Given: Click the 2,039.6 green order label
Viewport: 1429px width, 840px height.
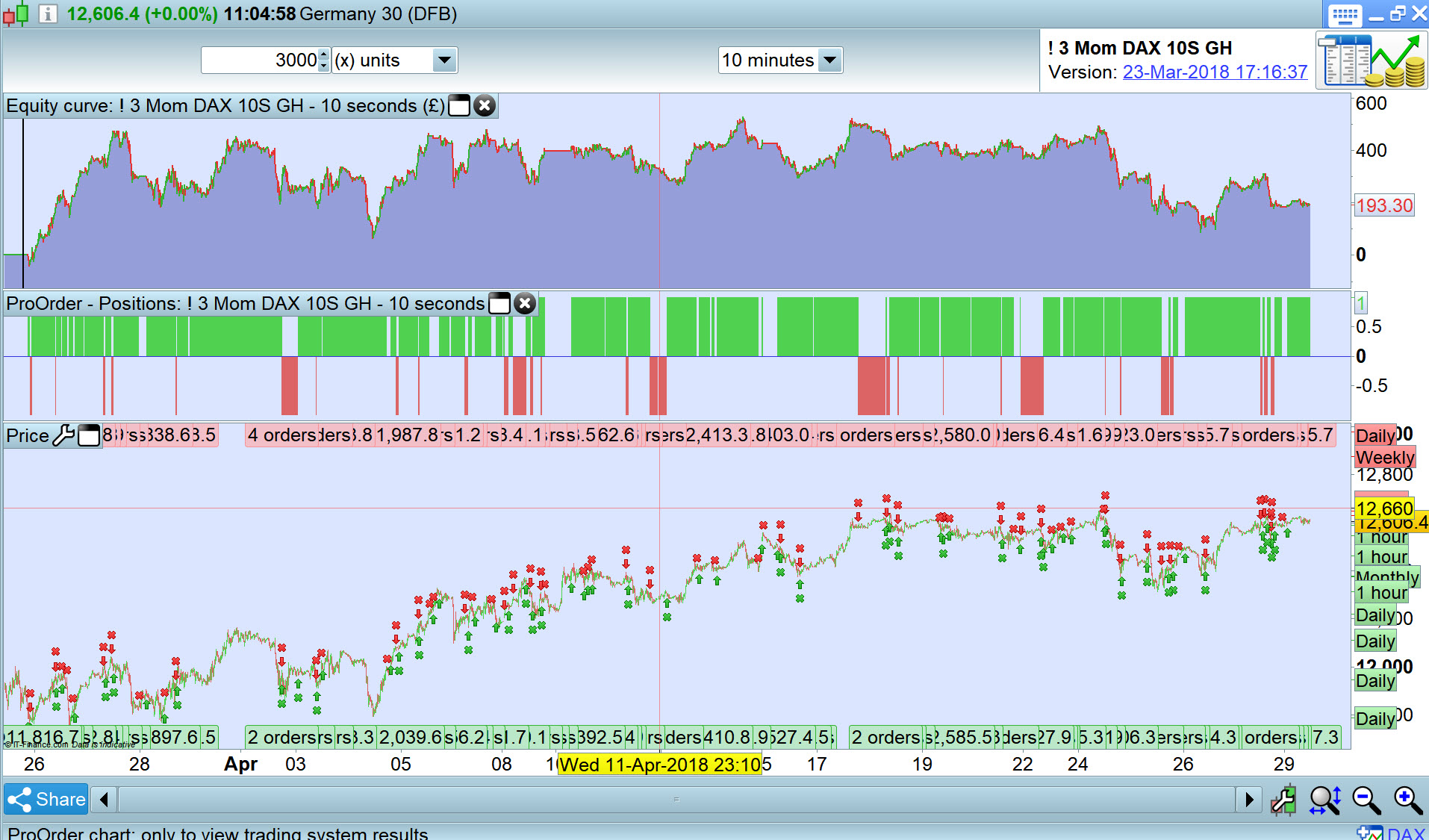Looking at the screenshot, I should coord(411,738).
